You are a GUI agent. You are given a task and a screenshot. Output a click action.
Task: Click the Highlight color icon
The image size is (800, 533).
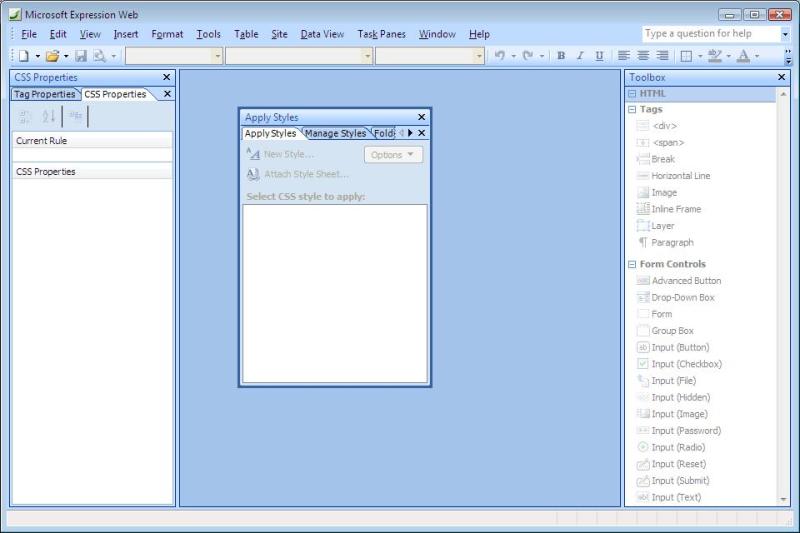(715, 56)
